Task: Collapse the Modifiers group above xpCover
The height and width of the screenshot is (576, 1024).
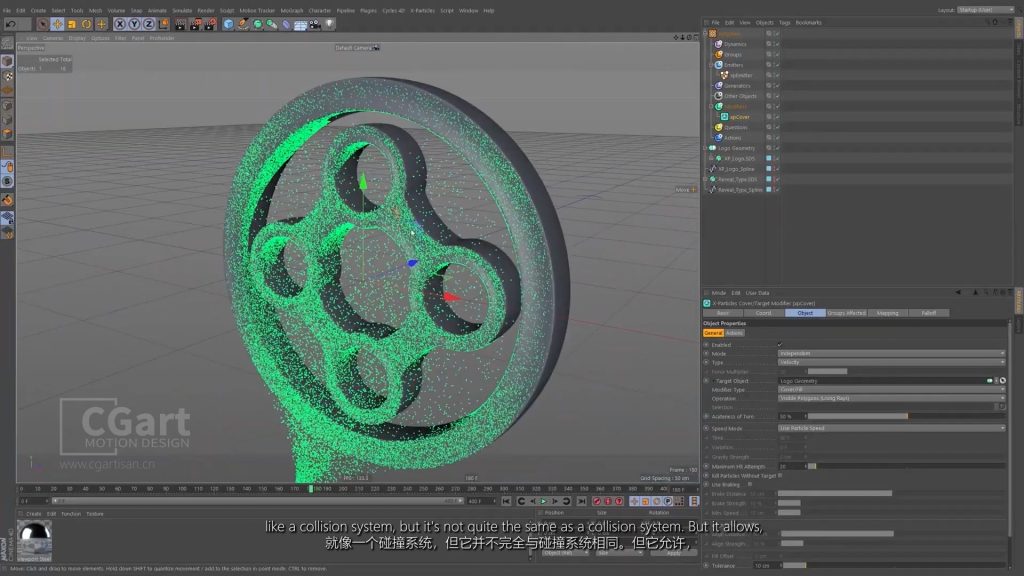Action: (711, 106)
